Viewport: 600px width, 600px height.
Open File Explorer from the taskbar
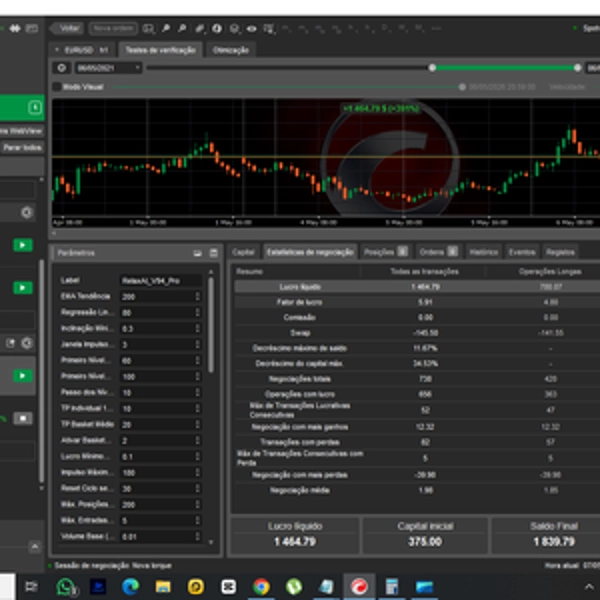163,587
